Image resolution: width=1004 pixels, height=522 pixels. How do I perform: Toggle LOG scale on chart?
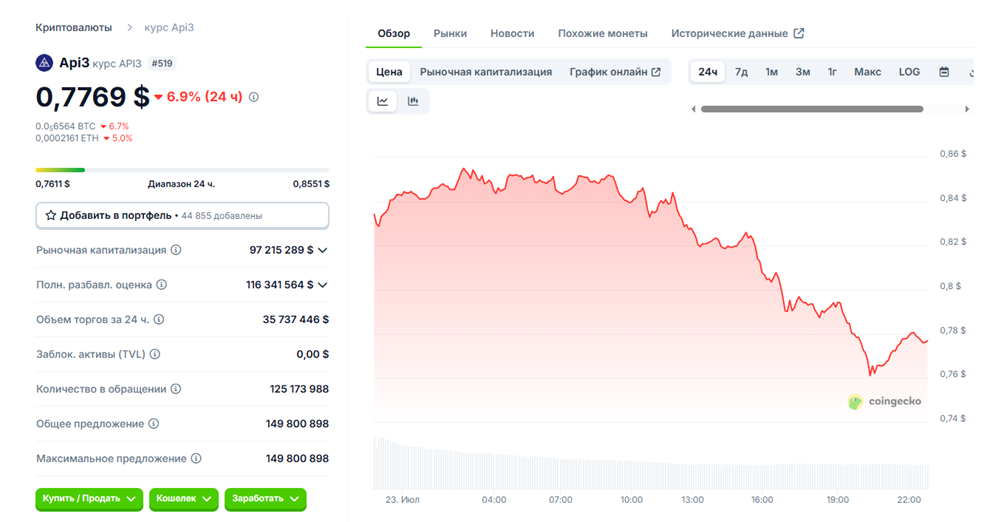coord(909,72)
